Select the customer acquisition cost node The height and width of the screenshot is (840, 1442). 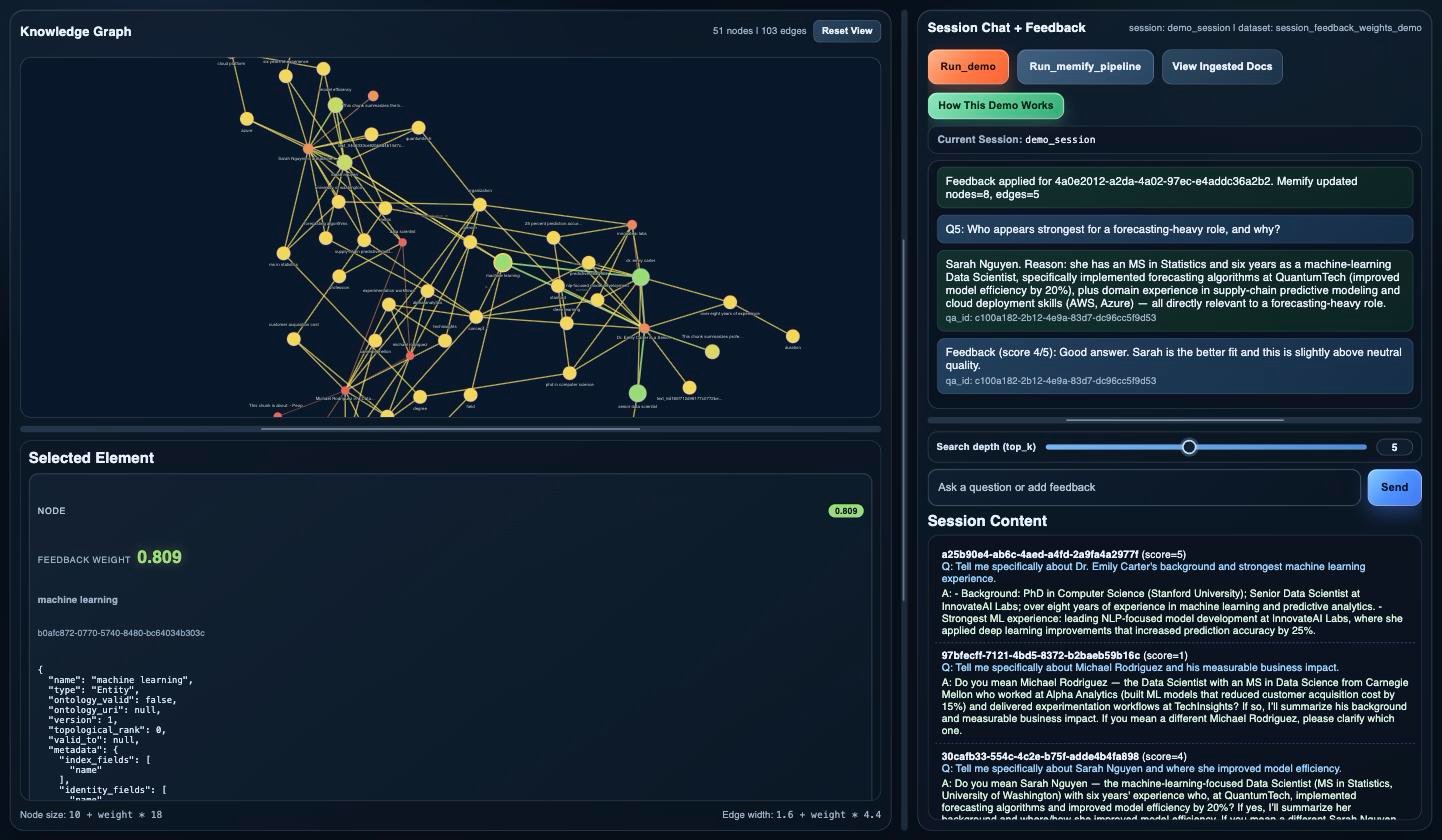click(294, 339)
